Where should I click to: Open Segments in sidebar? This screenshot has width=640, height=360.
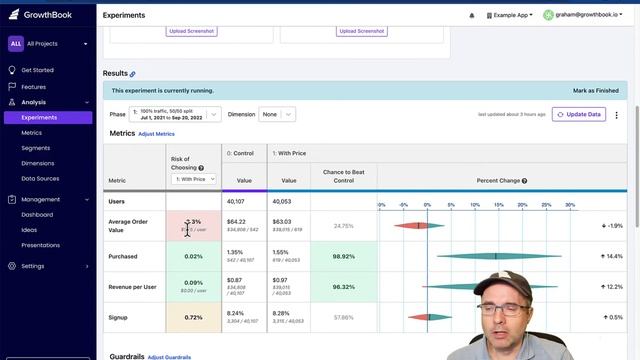pyautogui.click(x=36, y=148)
